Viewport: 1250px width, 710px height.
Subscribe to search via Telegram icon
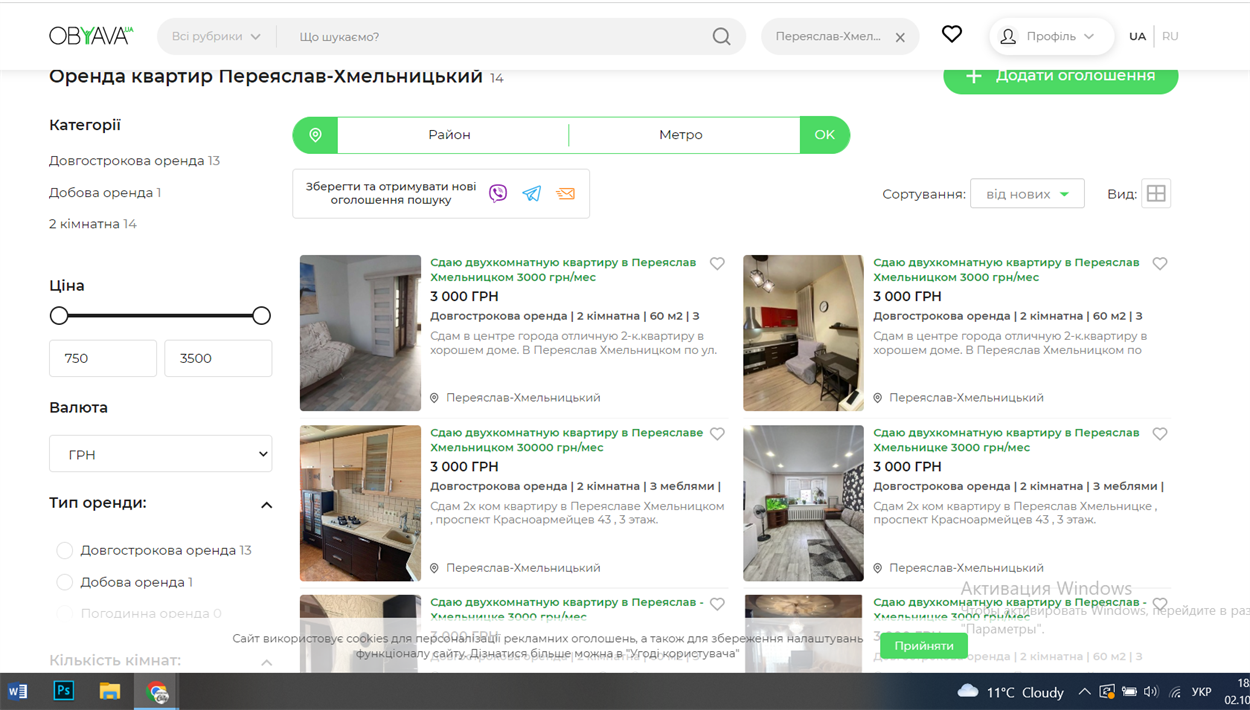point(532,194)
